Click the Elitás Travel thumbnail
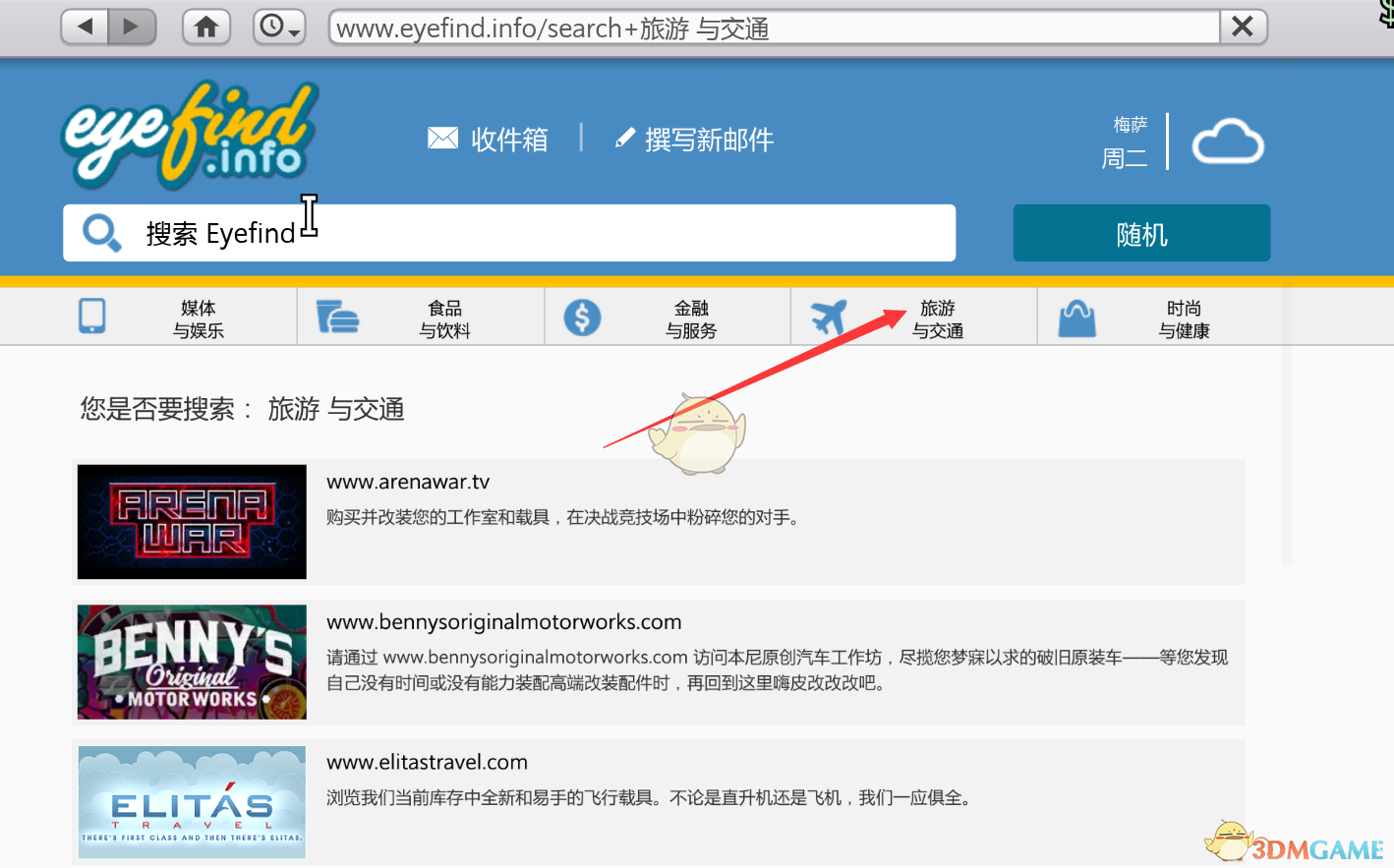Image resolution: width=1394 pixels, height=868 pixels. [x=192, y=802]
